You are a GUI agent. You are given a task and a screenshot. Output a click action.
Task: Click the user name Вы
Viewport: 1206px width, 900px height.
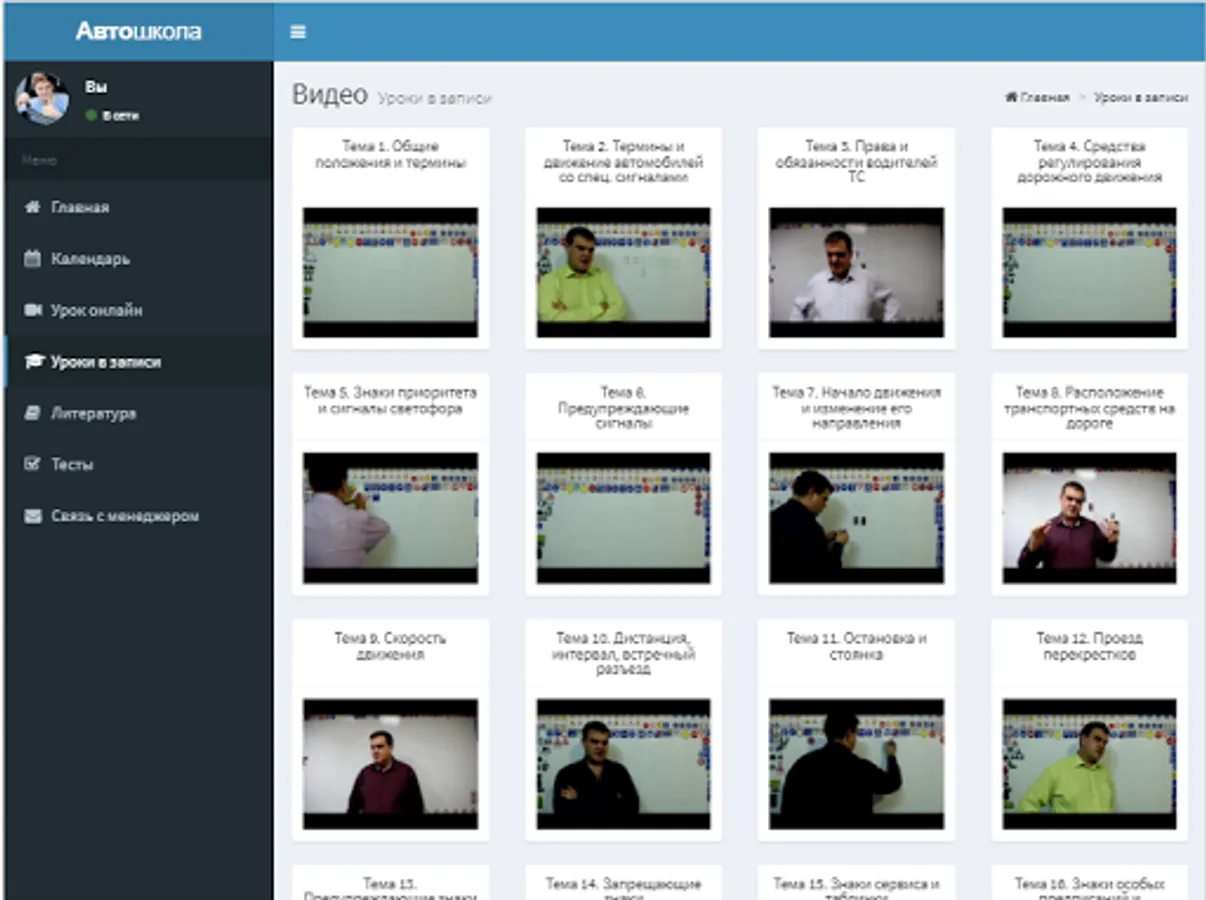(x=96, y=87)
